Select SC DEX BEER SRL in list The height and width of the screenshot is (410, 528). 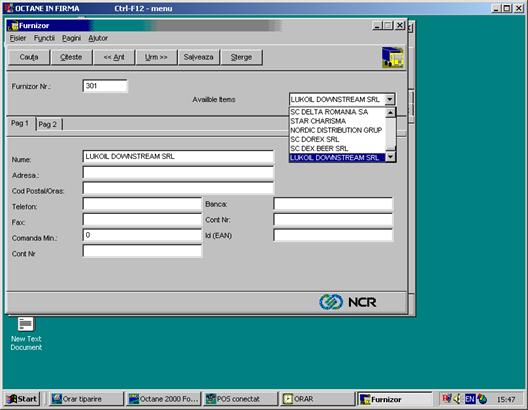click(337, 148)
